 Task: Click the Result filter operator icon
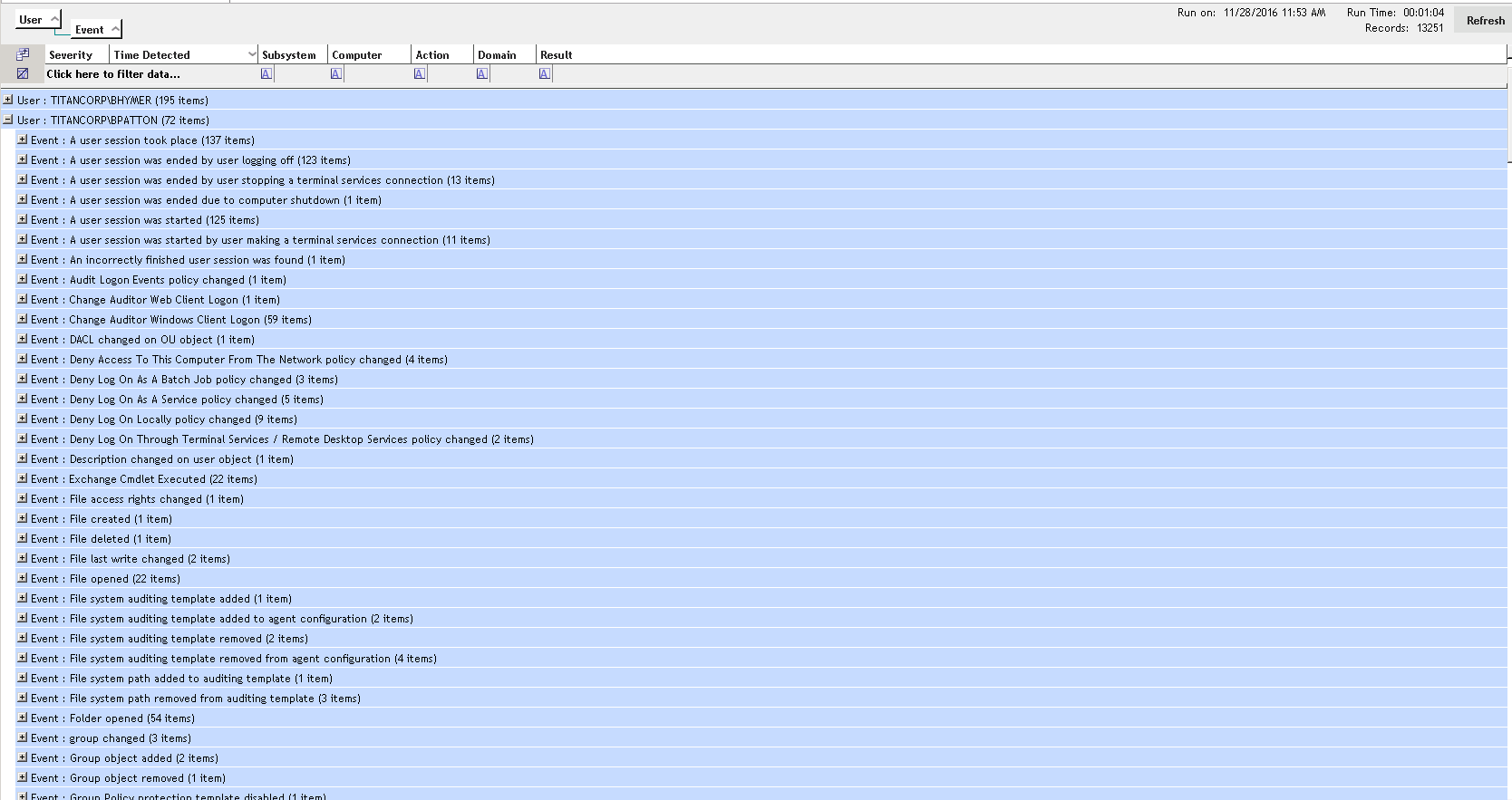coord(544,74)
